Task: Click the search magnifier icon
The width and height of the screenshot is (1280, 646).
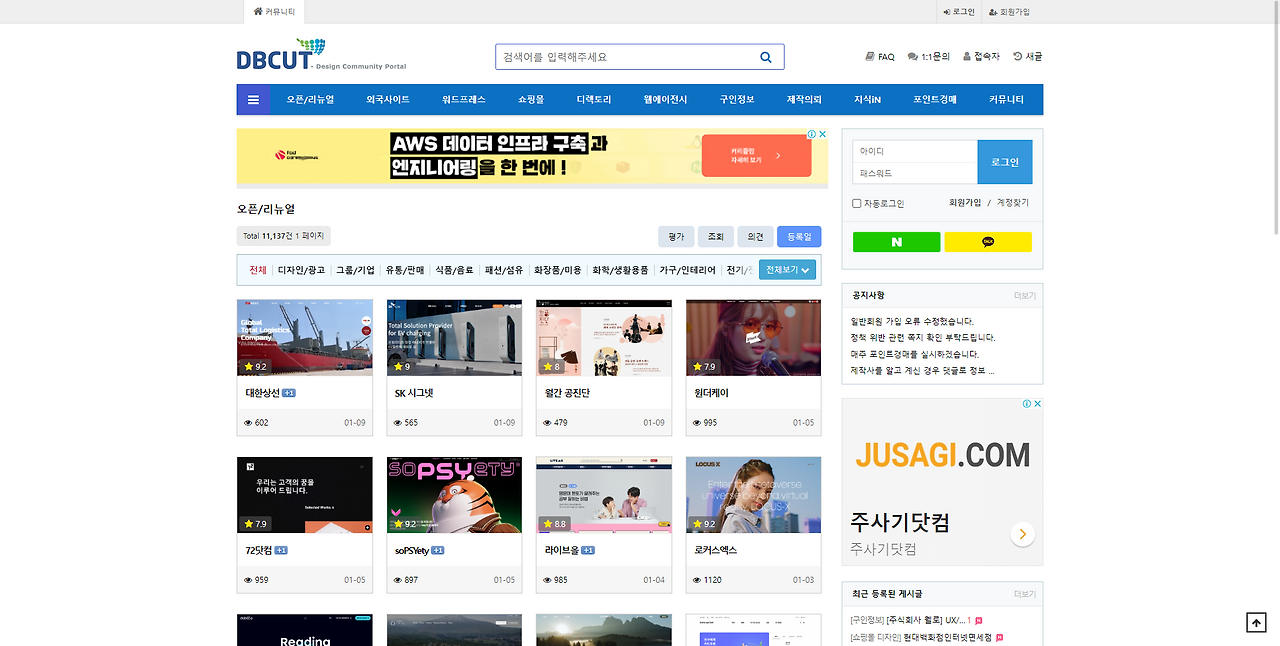Action: point(766,57)
